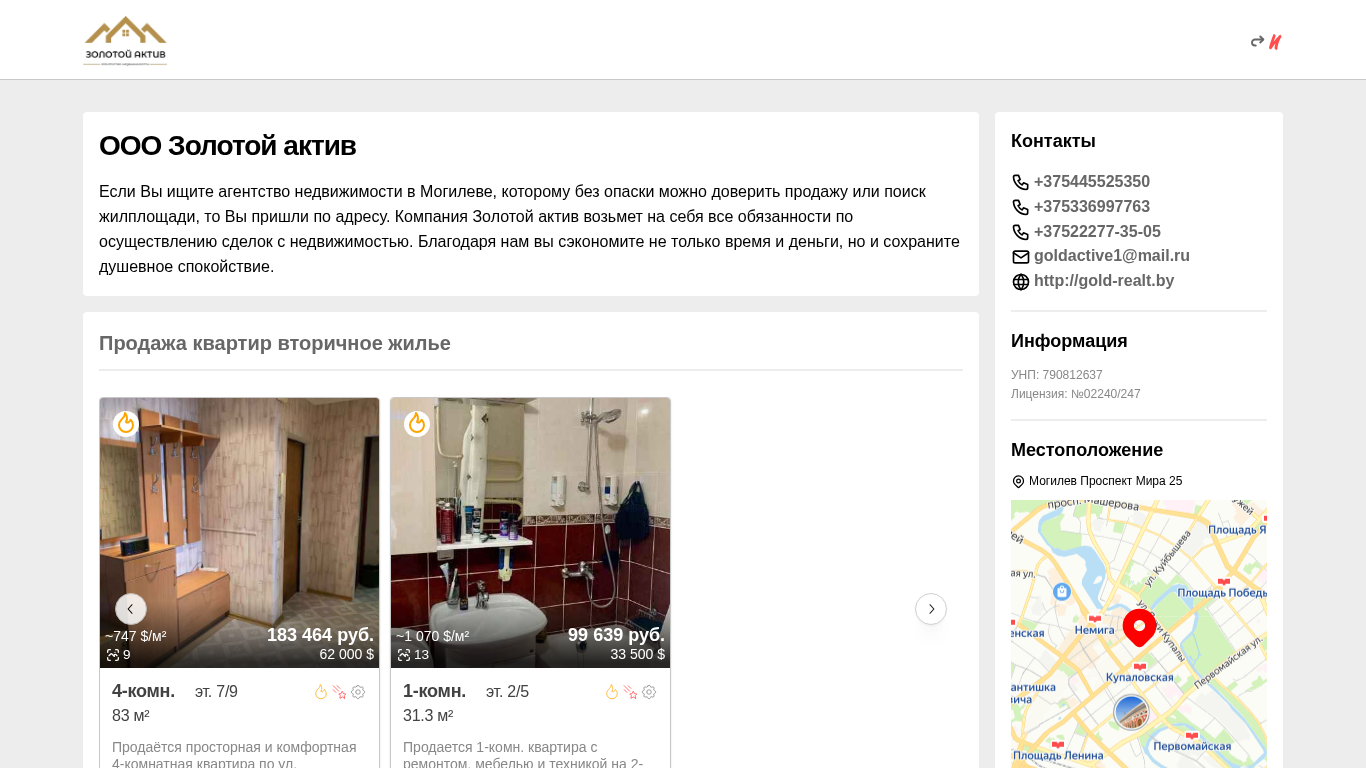The width and height of the screenshot is (1366, 768).
Task: Call the number +37522277-35-05
Action: (1097, 232)
